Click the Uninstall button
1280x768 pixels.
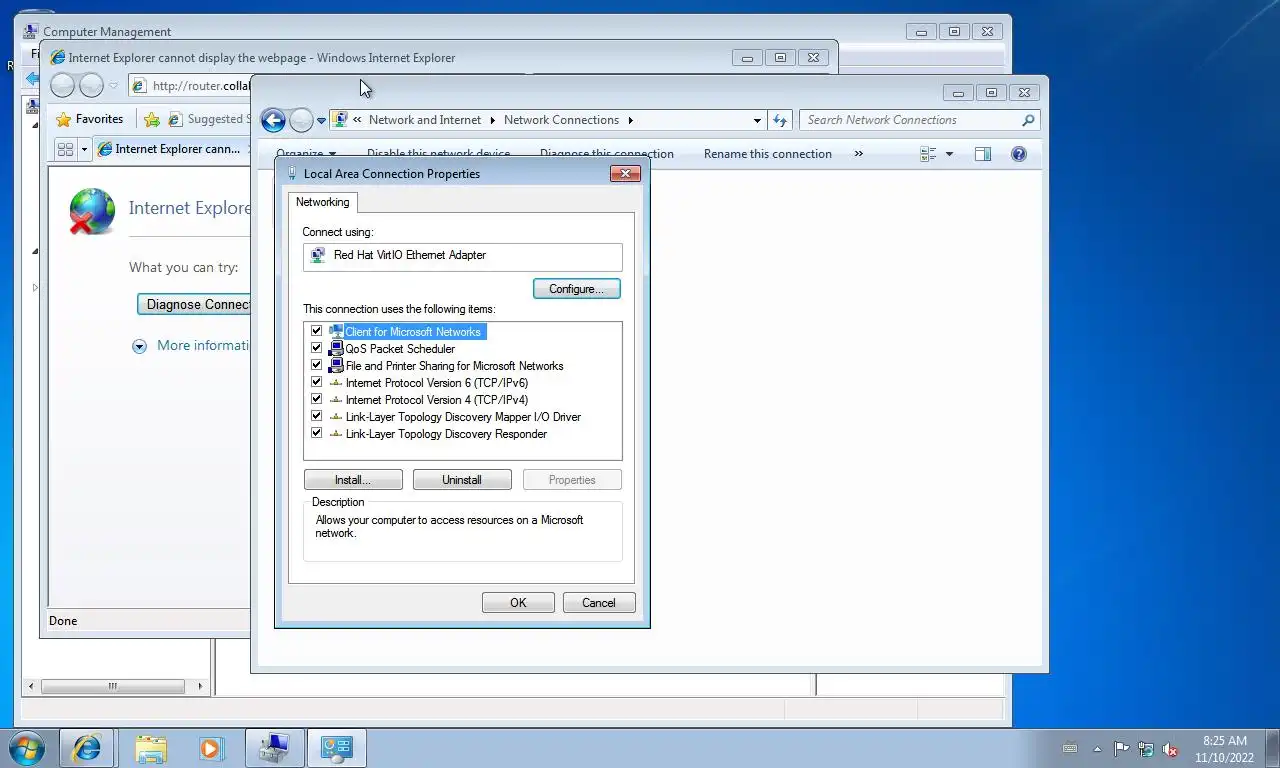coord(462,480)
